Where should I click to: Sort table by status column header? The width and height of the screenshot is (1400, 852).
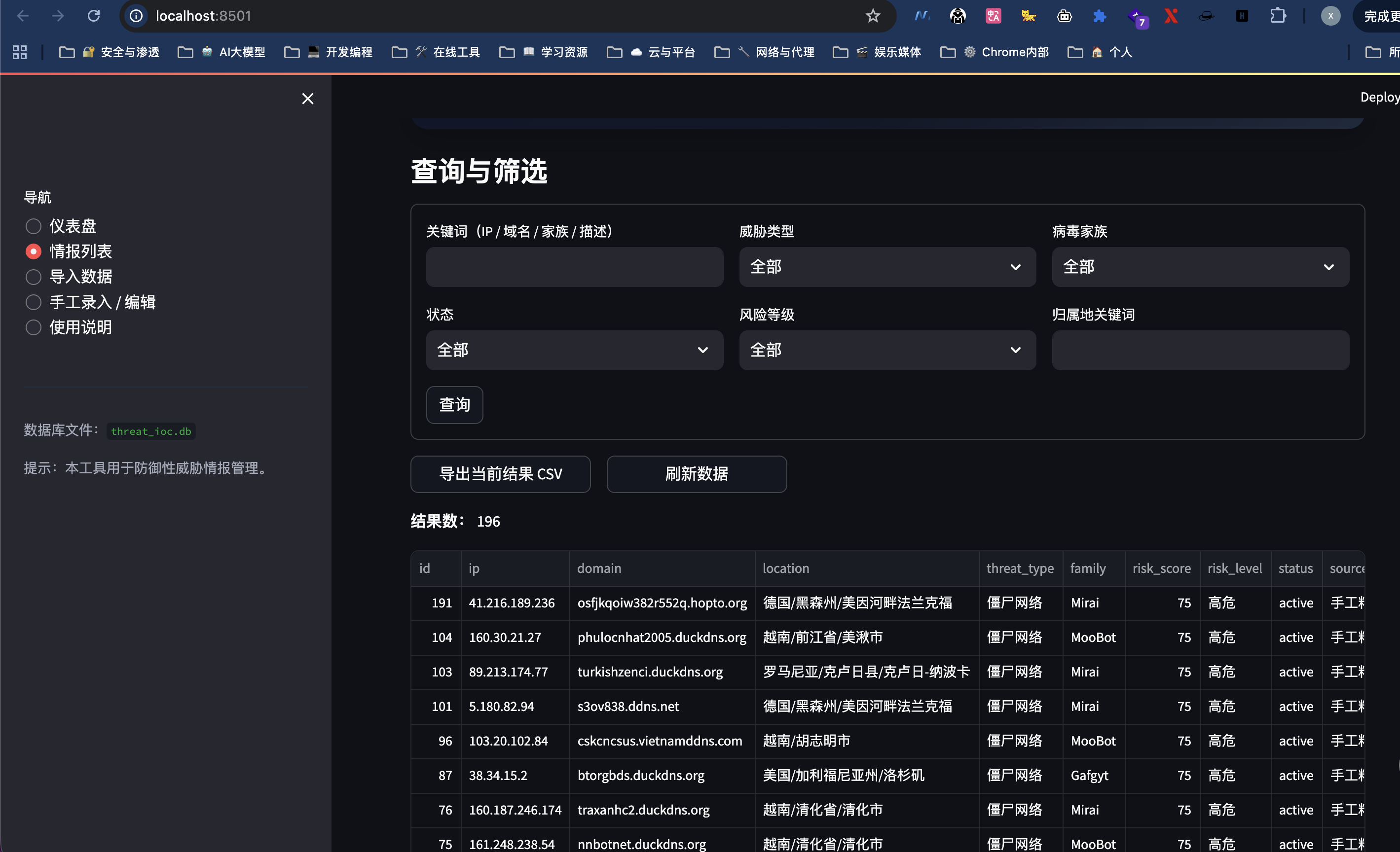click(1296, 568)
